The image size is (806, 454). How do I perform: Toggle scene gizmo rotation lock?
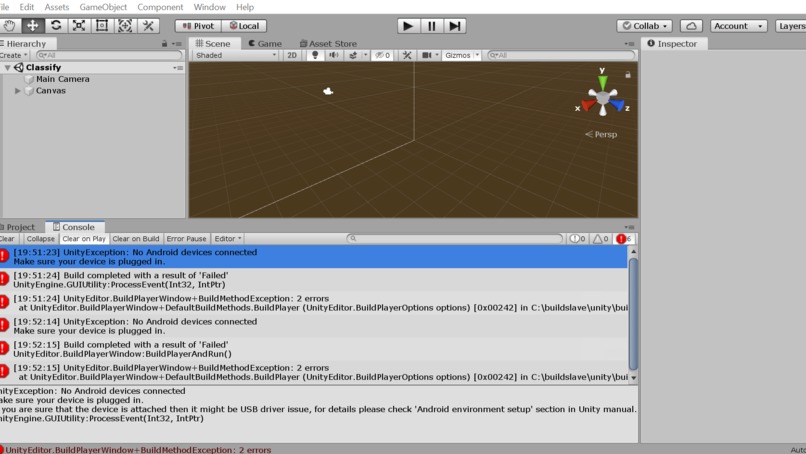(628, 75)
